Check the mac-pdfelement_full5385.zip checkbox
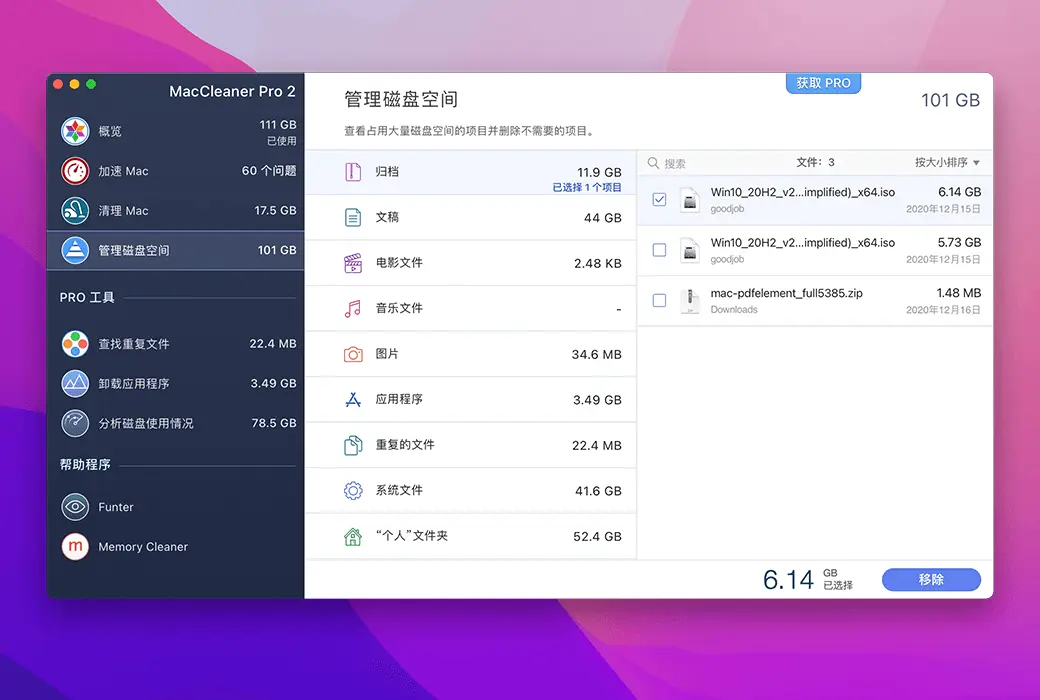This screenshot has width=1040, height=700. click(x=659, y=300)
